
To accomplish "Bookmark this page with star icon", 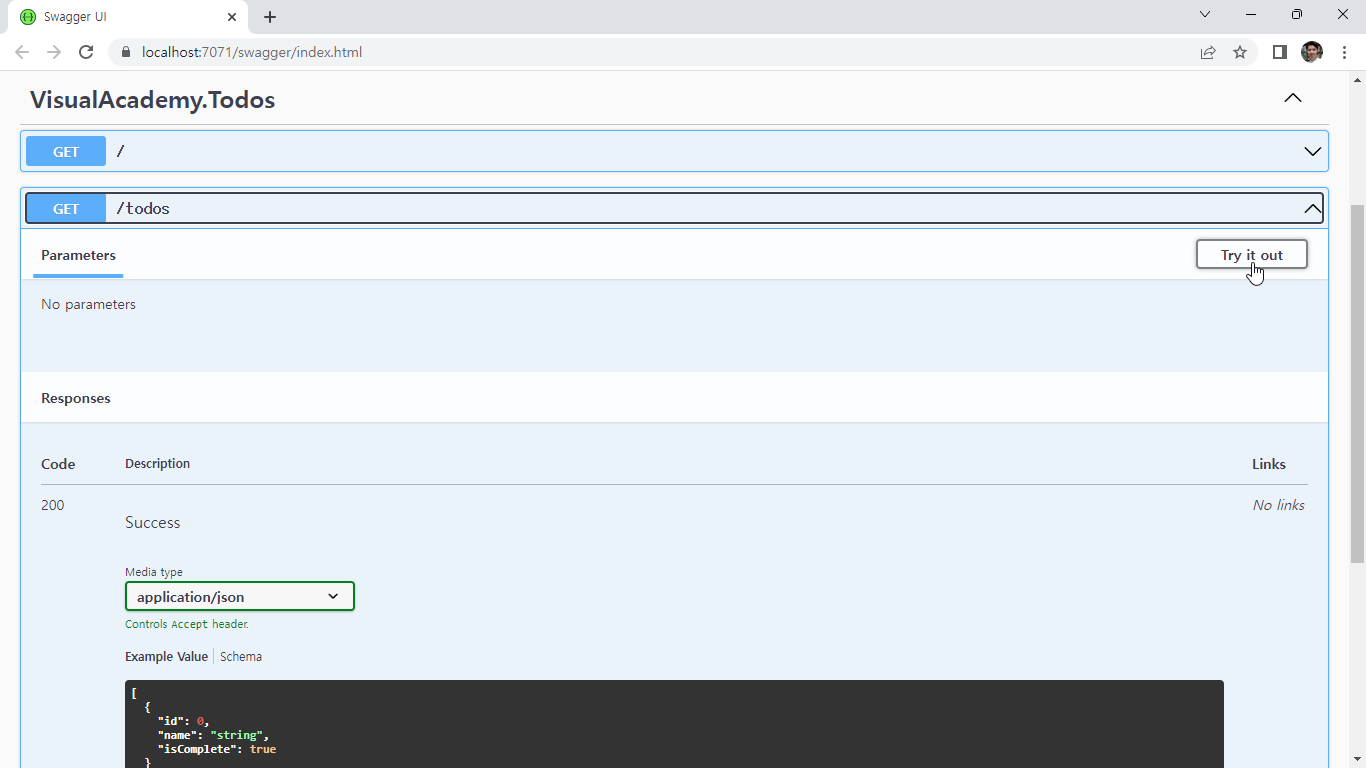I will click(x=1240, y=52).
